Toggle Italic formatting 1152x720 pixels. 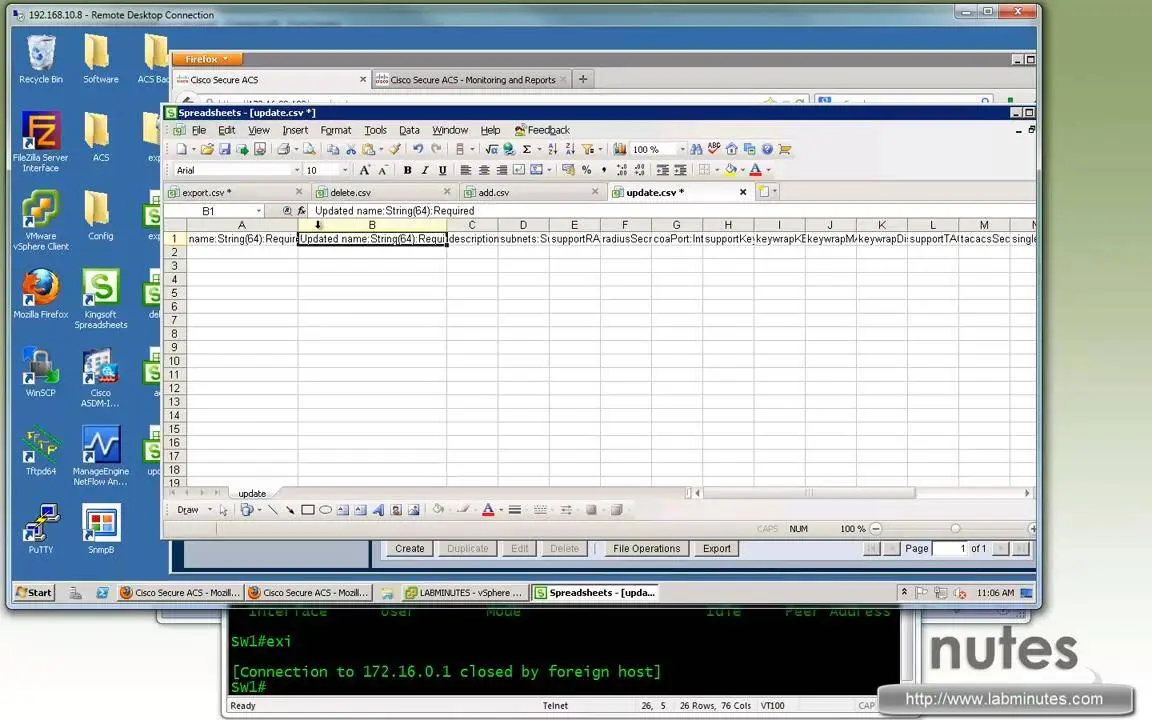[x=425, y=170]
